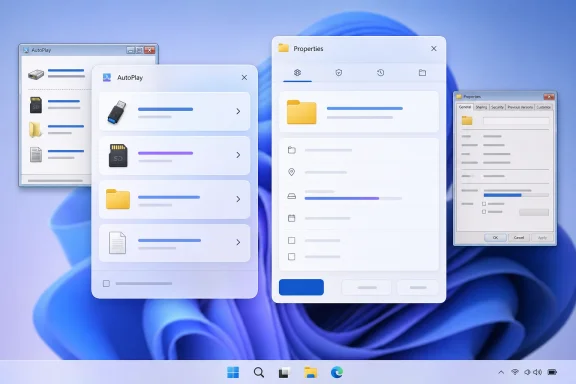Click the calendar icon in modern Properties

[x=292, y=218]
